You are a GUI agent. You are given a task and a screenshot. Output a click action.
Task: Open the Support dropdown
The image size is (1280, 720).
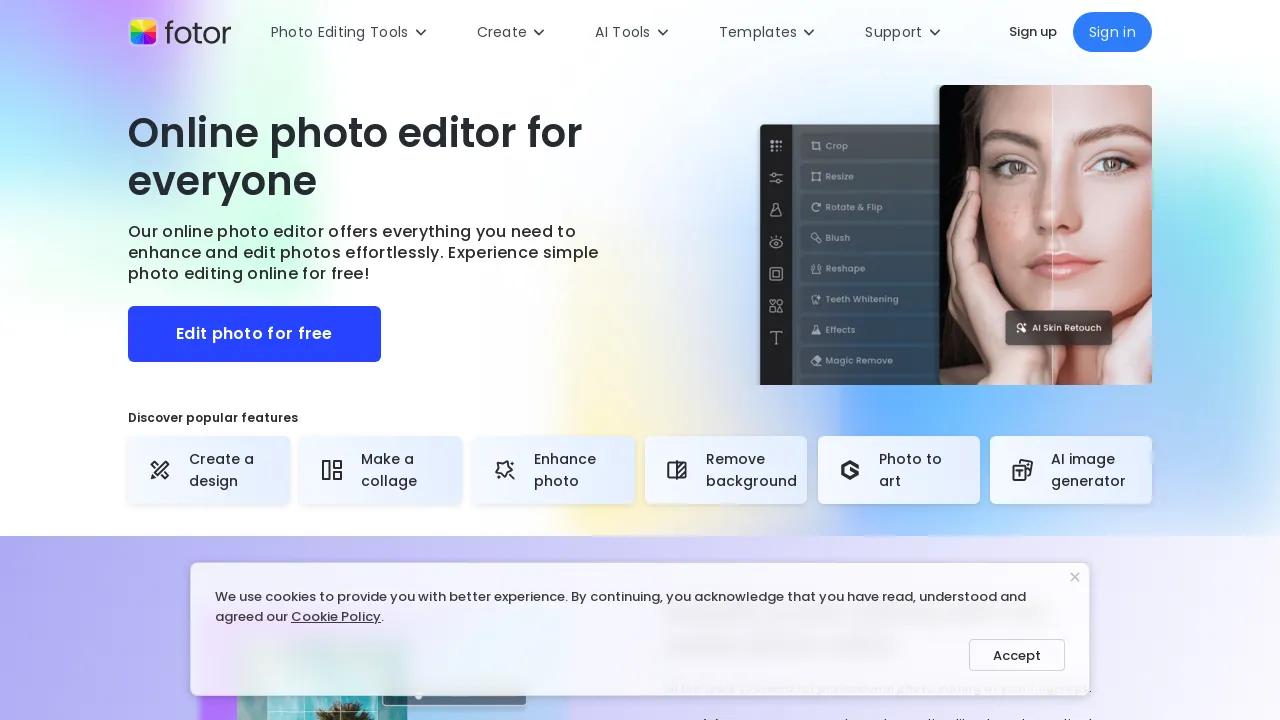(903, 32)
